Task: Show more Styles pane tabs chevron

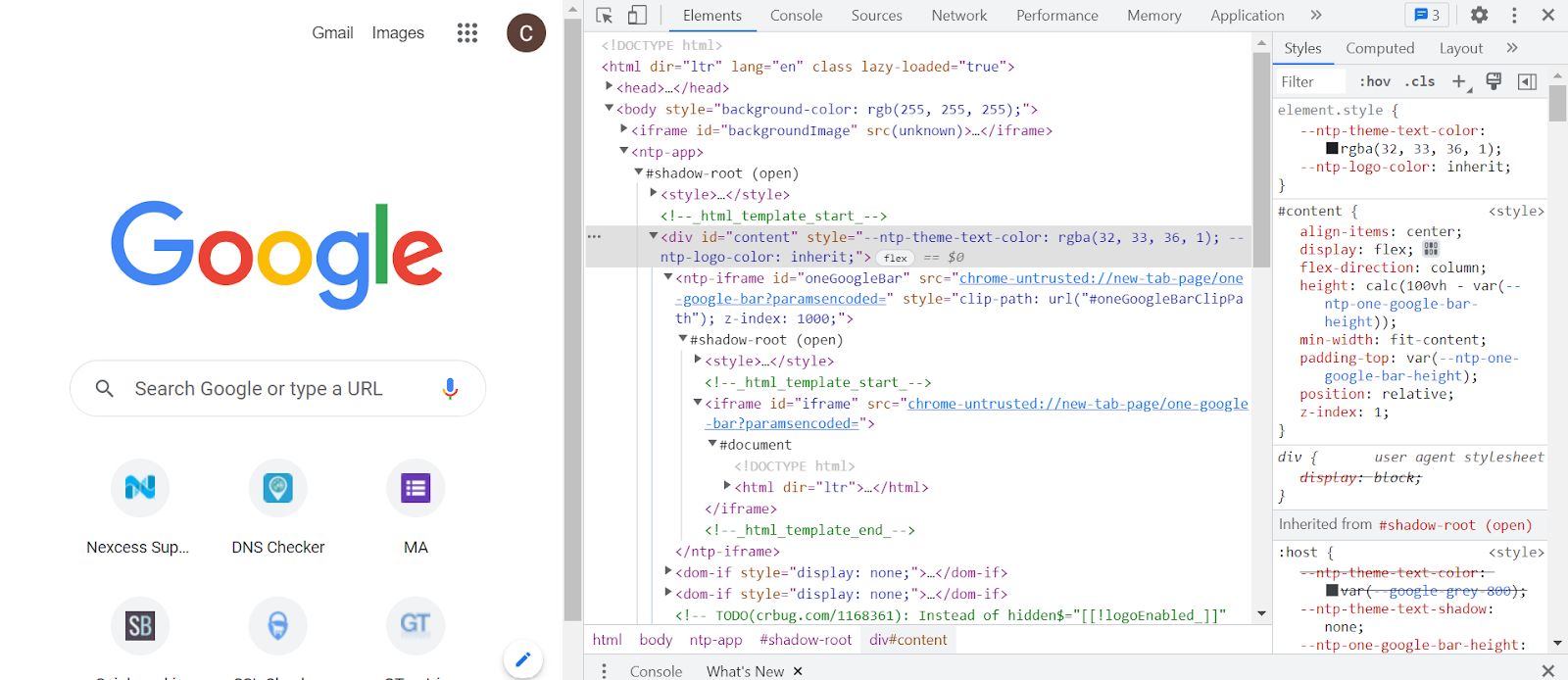Action: point(1512,47)
